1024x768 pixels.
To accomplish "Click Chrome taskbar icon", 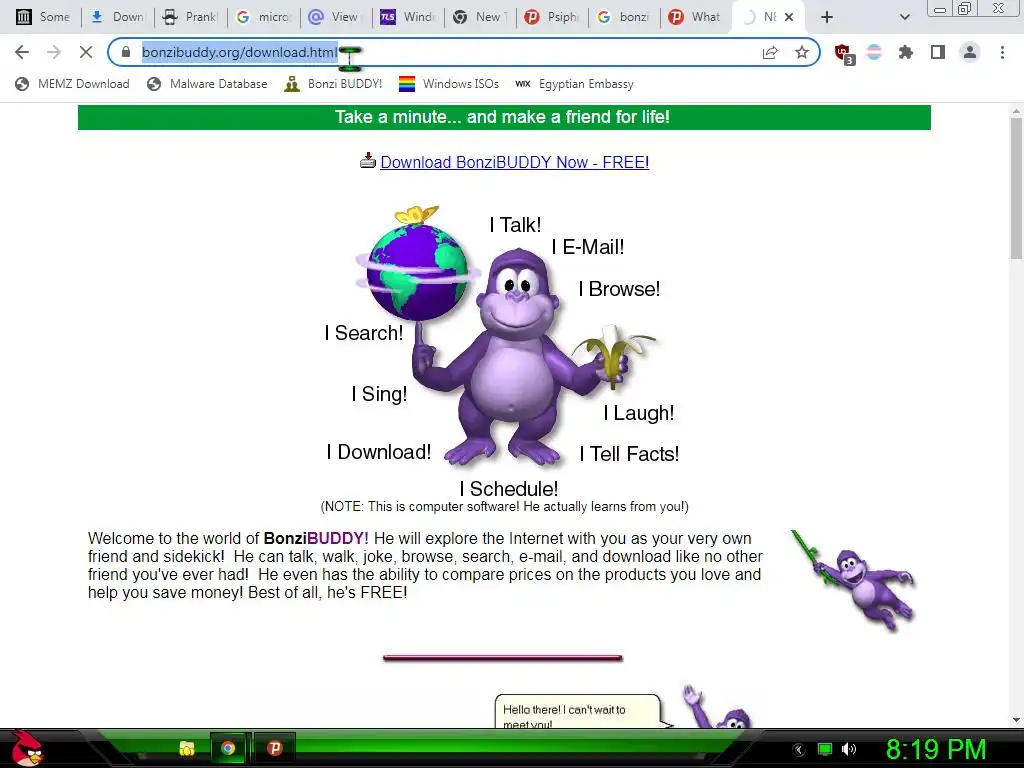I will [x=228, y=748].
